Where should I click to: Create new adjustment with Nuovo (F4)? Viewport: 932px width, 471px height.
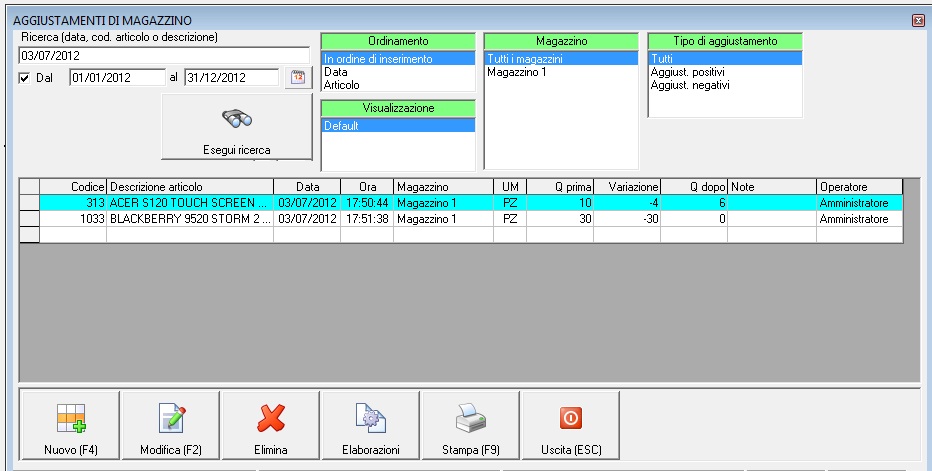coord(70,426)
